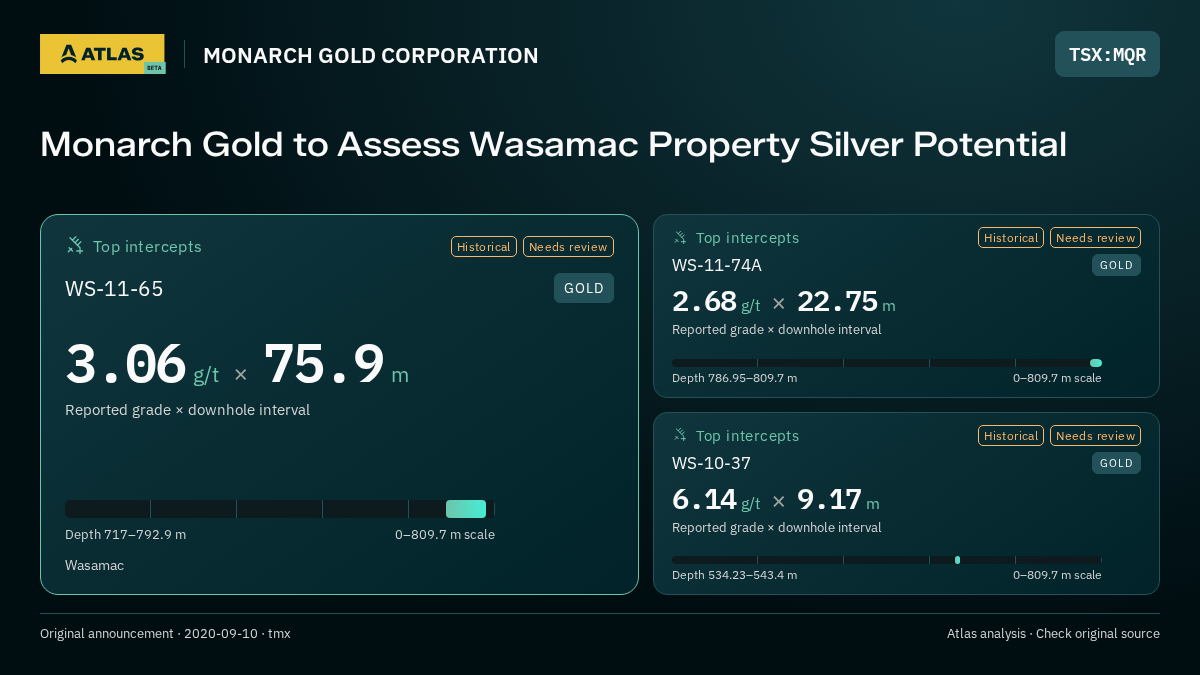Screen dimensions: 1200x675
Task: Click the 6.14 g/t grade value
Action: (x=716, y=499)
